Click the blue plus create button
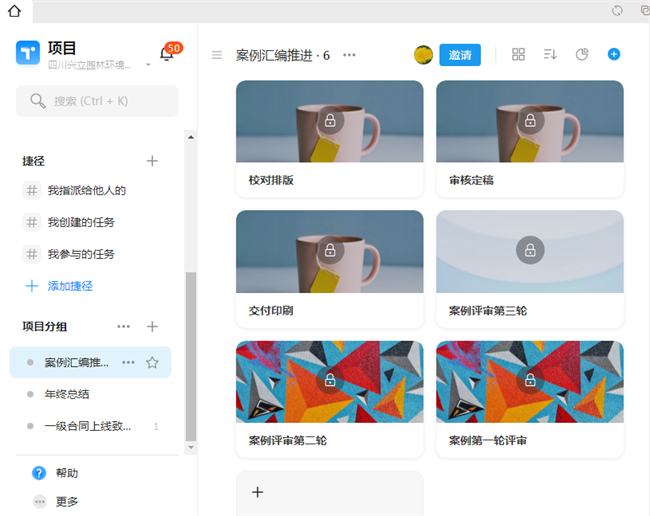 pyautogui.click(x=614, y=54)
